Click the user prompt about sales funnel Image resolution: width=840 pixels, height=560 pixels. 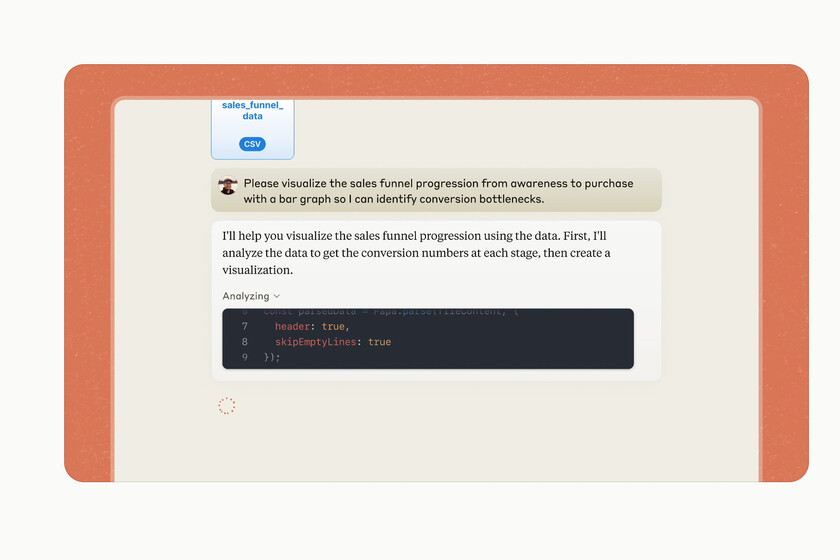click(x=438, y=191)
